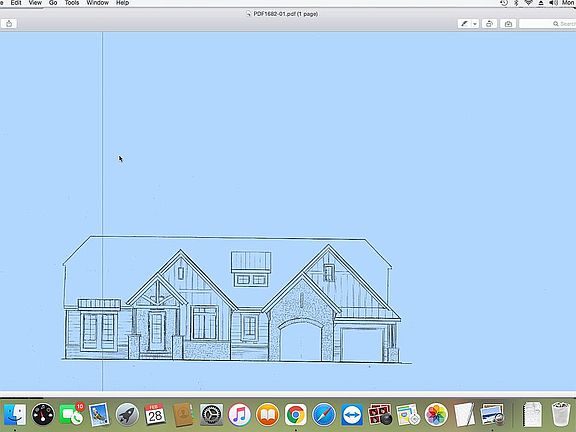This screenshot has height=432, width=576.
Task: Open Calendar showing 28 in Dock
Action: coord(155,414)
